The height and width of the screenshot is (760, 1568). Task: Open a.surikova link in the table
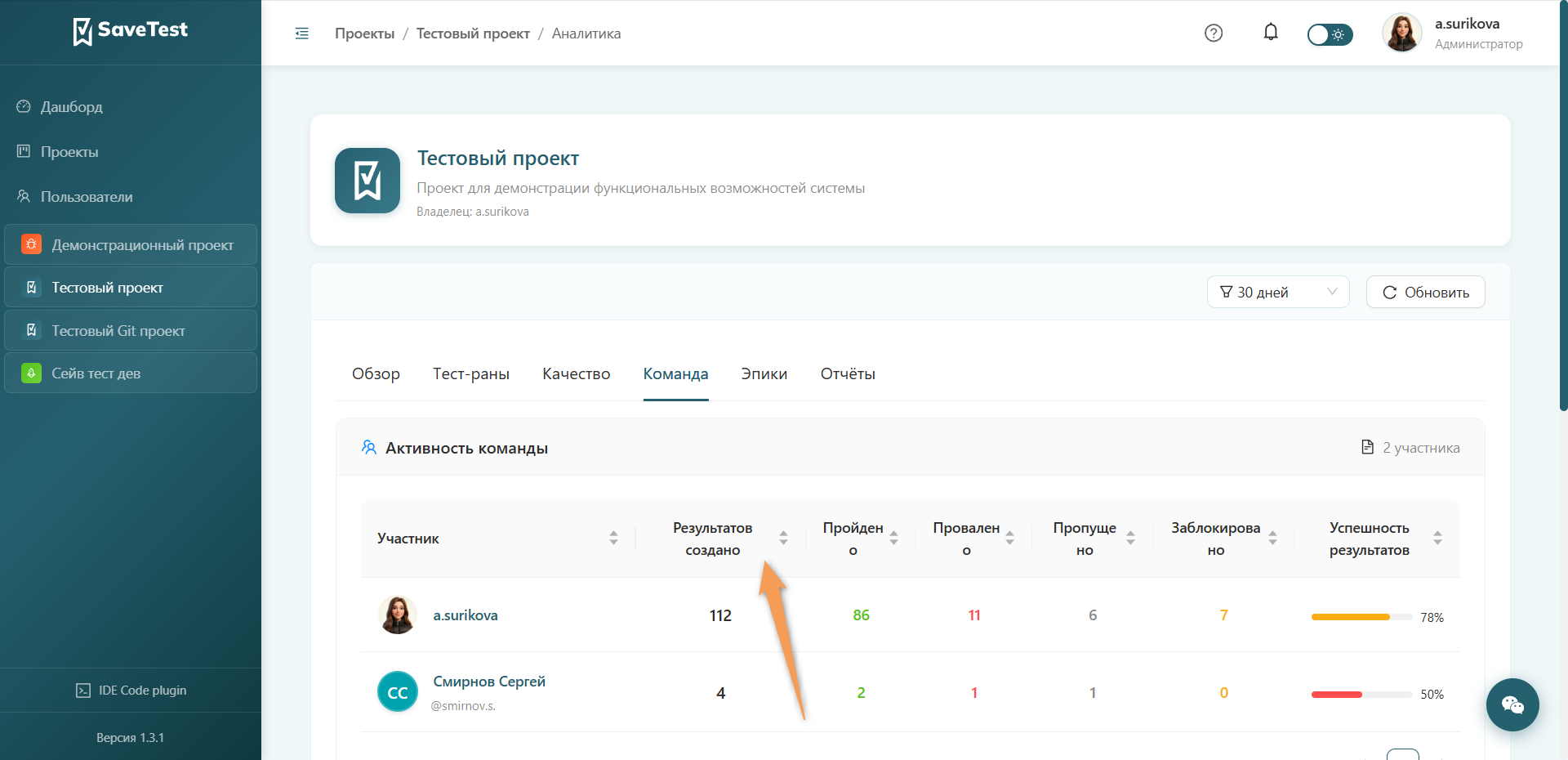pos(465,615)
